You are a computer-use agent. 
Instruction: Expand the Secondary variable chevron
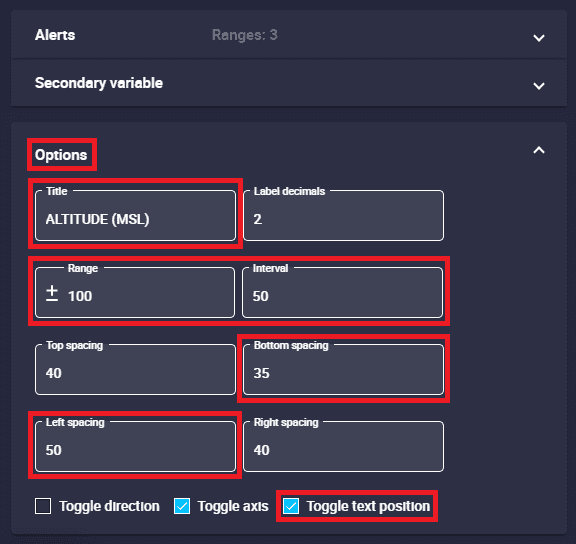pyautogui.click(x=539, y=86)
